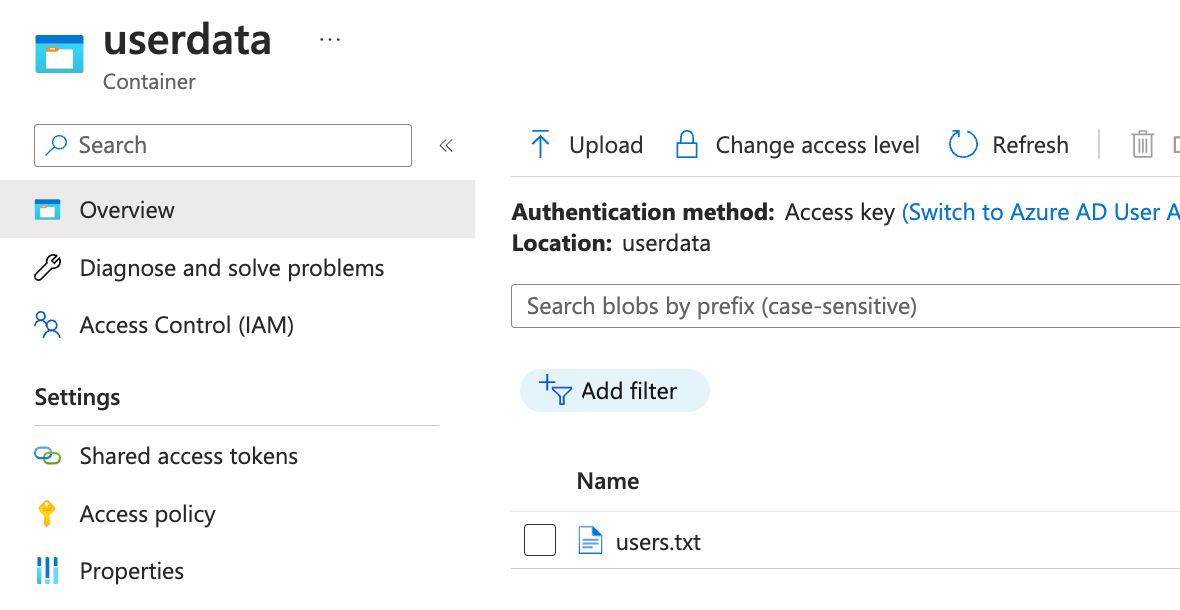1180x610 pixels.
Task: Open the ellipsis more options menu
Action: pos(330,40)
